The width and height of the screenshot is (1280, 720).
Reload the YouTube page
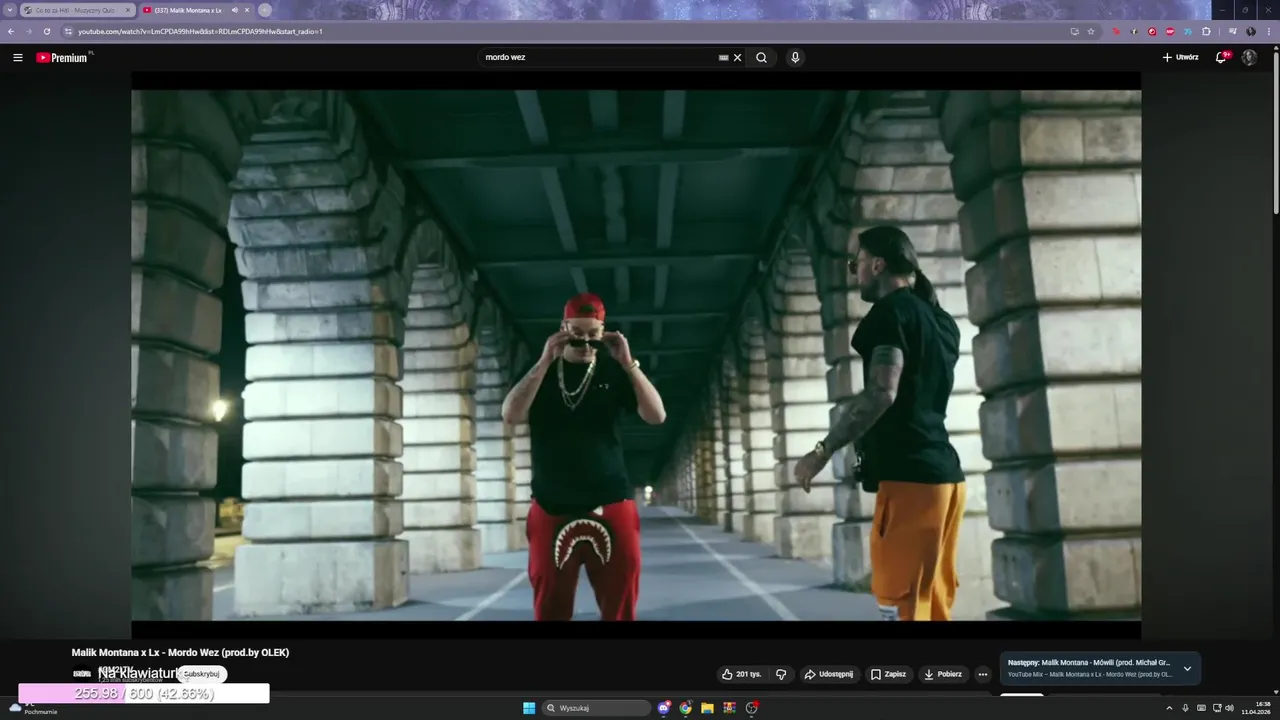(46, 31)
